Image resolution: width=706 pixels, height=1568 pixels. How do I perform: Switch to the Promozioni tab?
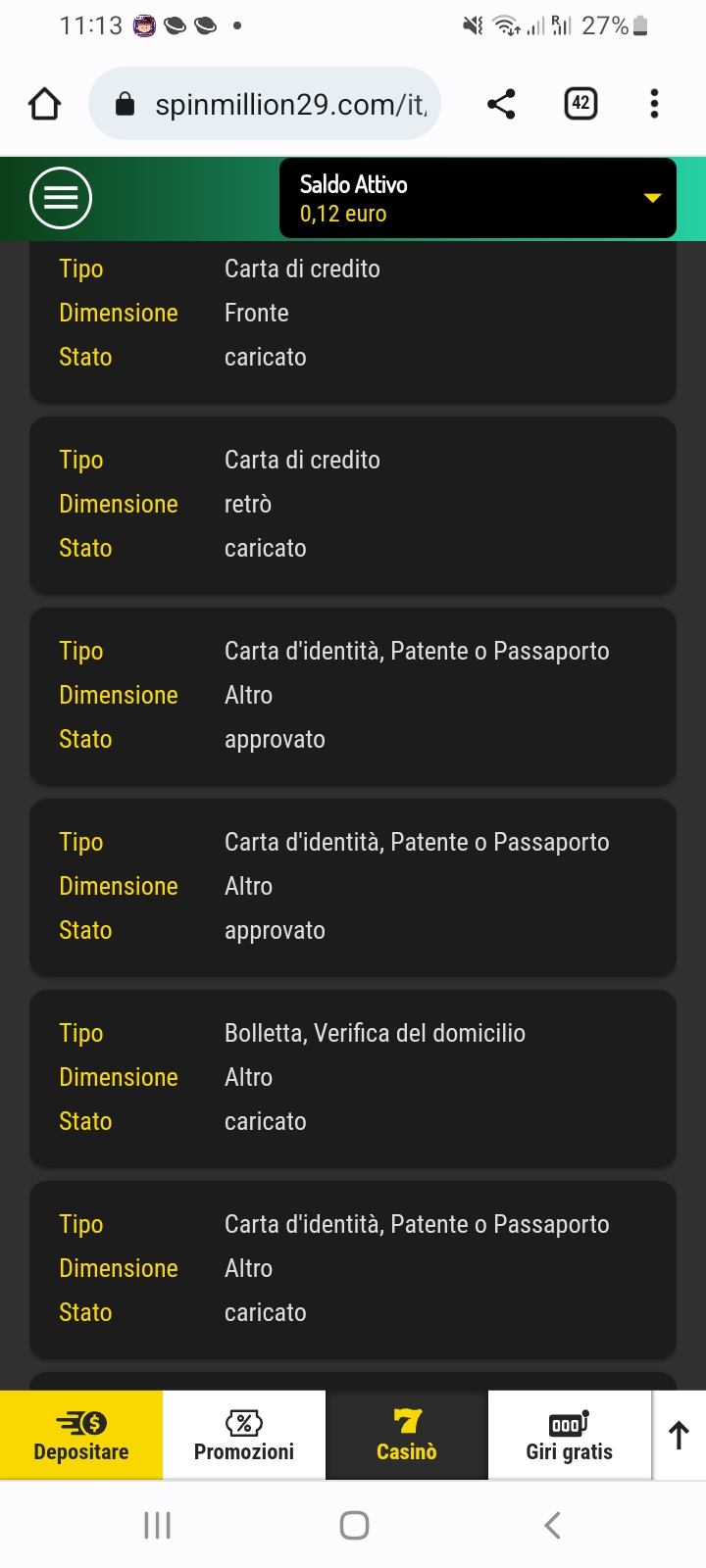pyautogui.click(x=244, y=1435)
